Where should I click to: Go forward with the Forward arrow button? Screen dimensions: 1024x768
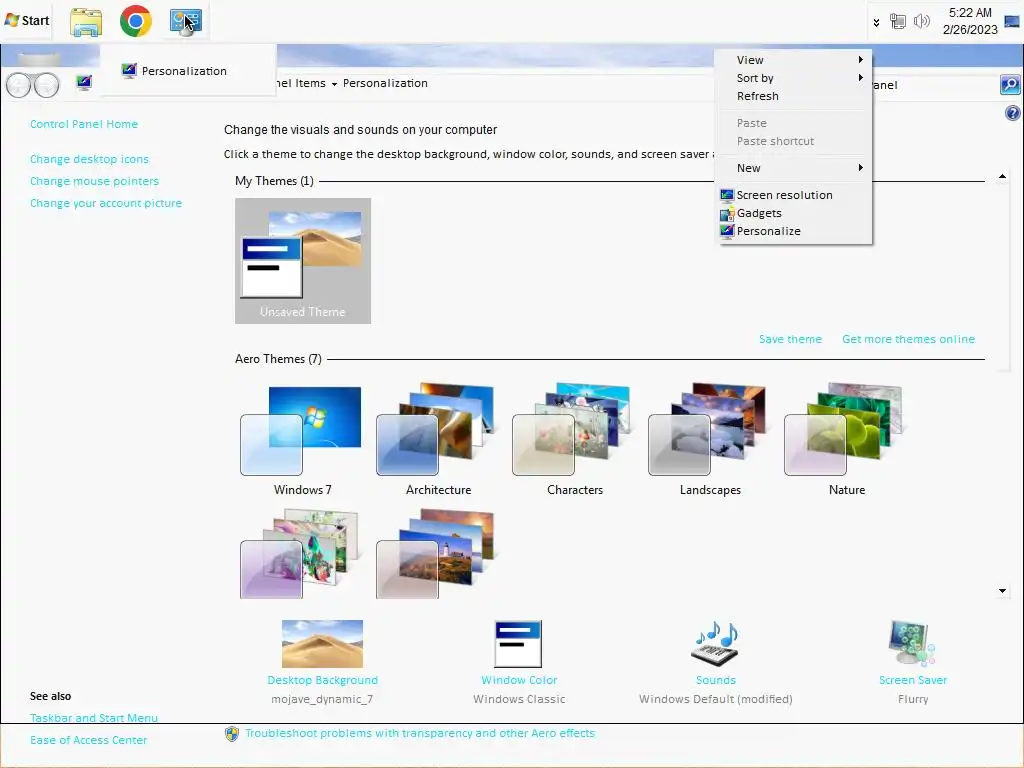pyautogui.click(x=46, y=85)
